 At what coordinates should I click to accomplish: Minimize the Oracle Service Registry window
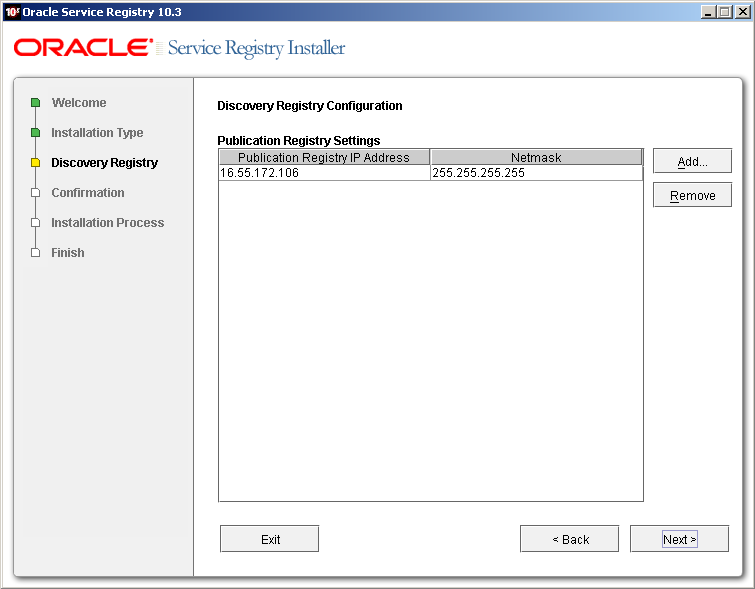click(x=707, y=12)
